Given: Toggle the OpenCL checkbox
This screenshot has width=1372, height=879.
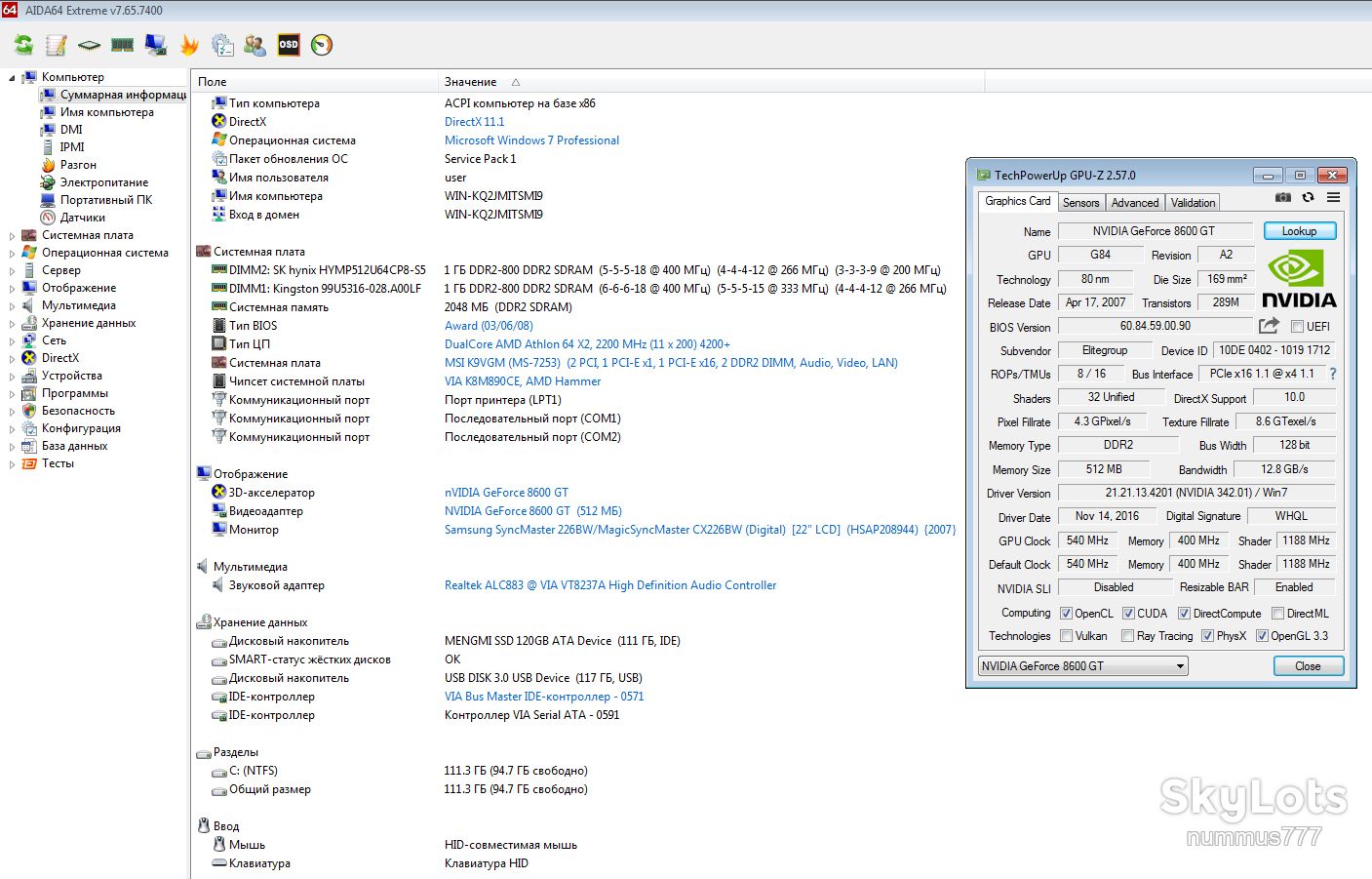Looking at the screenshot, I should pos(1066,614).
